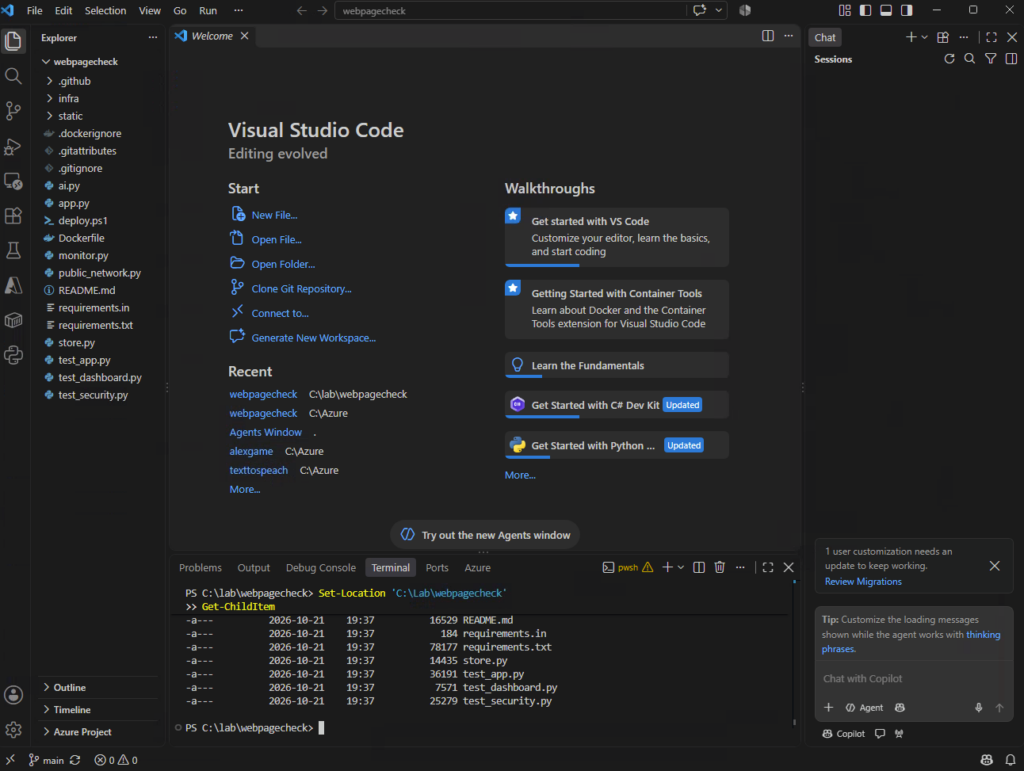This screenshot has height=771, width=1024.
Task: Open the Manage gear icon
Action: 13,730
